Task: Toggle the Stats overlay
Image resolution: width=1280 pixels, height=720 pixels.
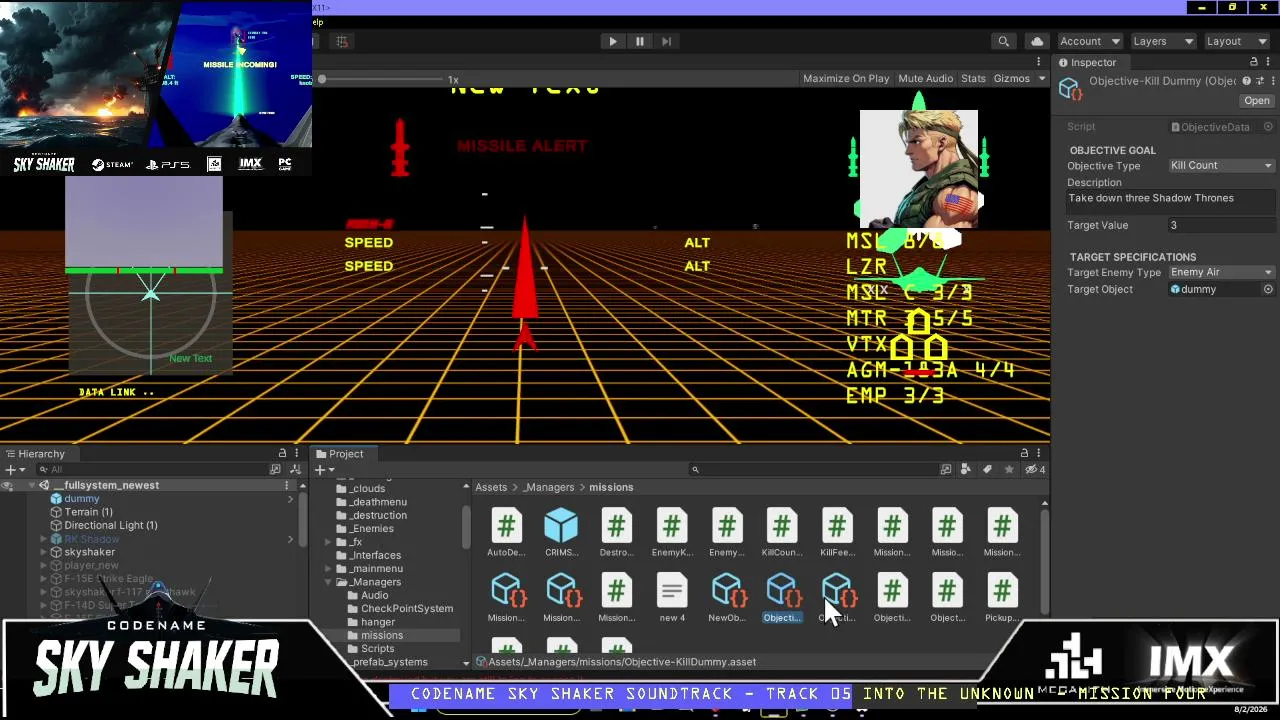Action: coord(973,79)
